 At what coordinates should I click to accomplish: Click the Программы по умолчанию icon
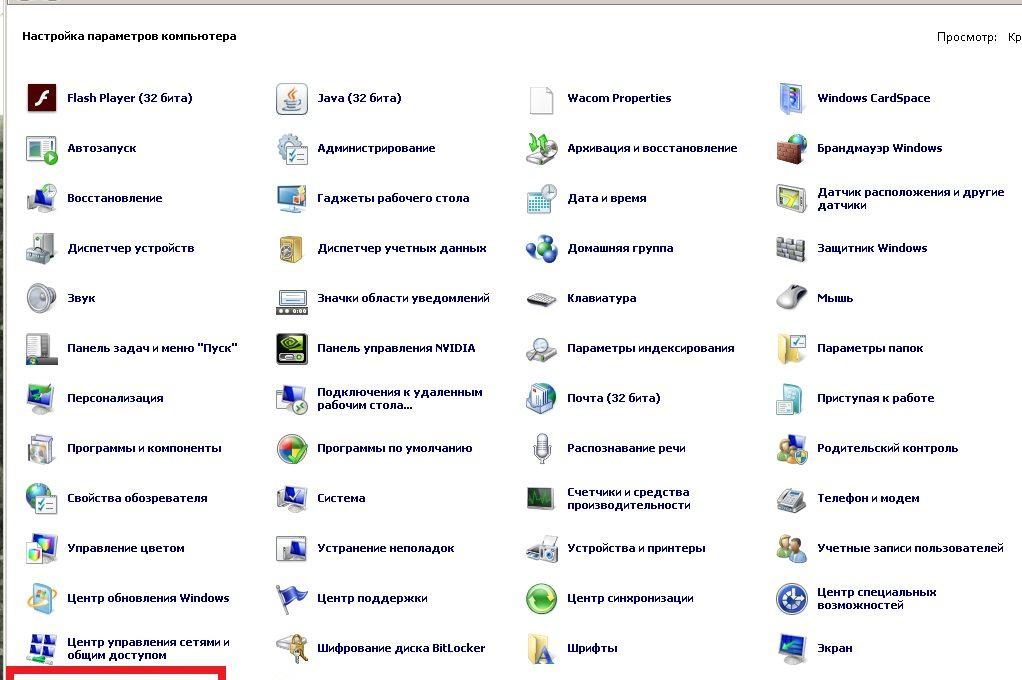point(292,449)
